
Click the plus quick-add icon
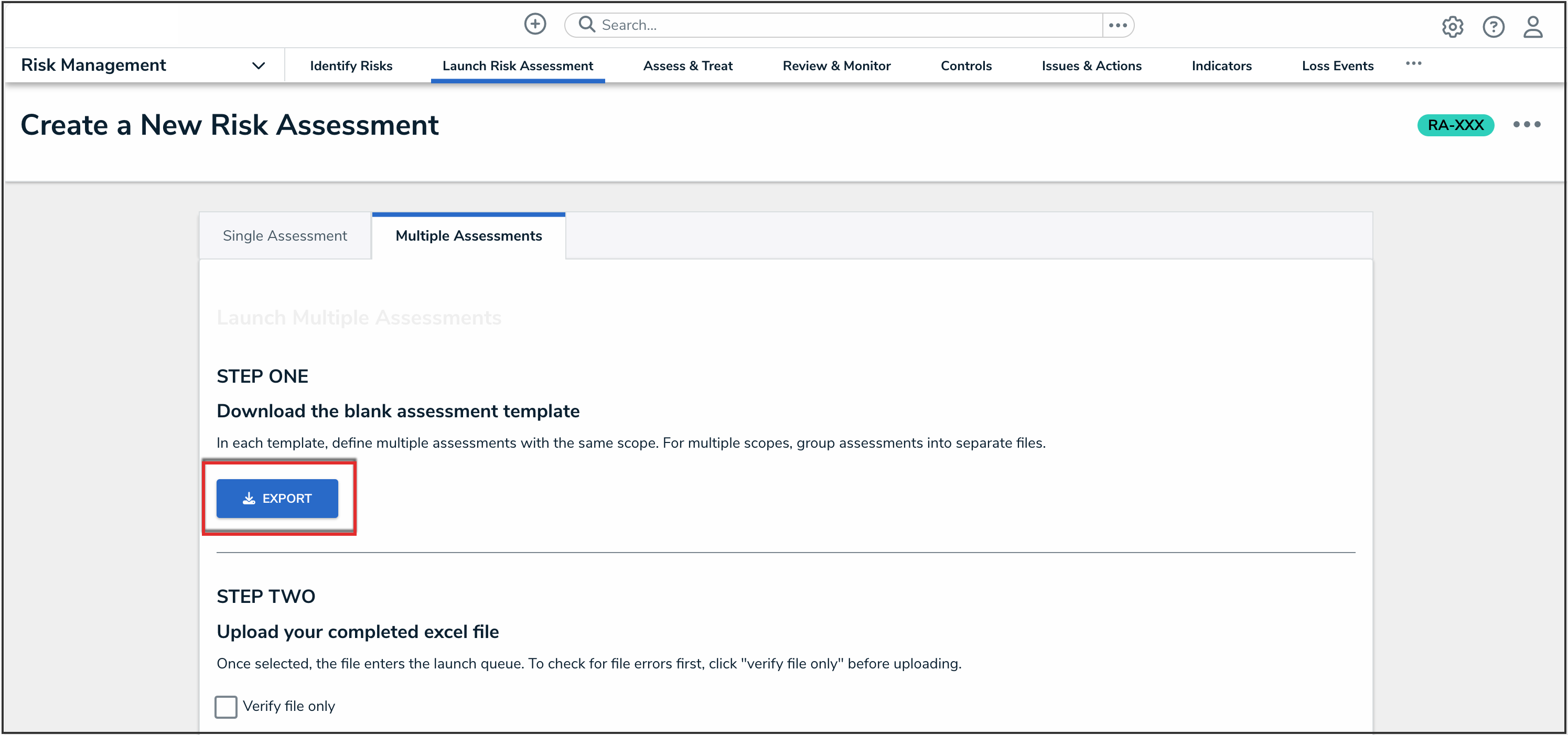tap(535, 24)
